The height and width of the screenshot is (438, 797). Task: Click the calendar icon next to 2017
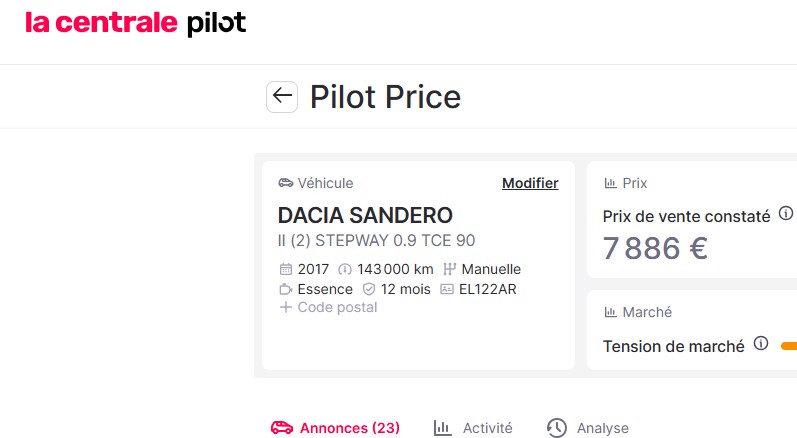pos(286,269)
